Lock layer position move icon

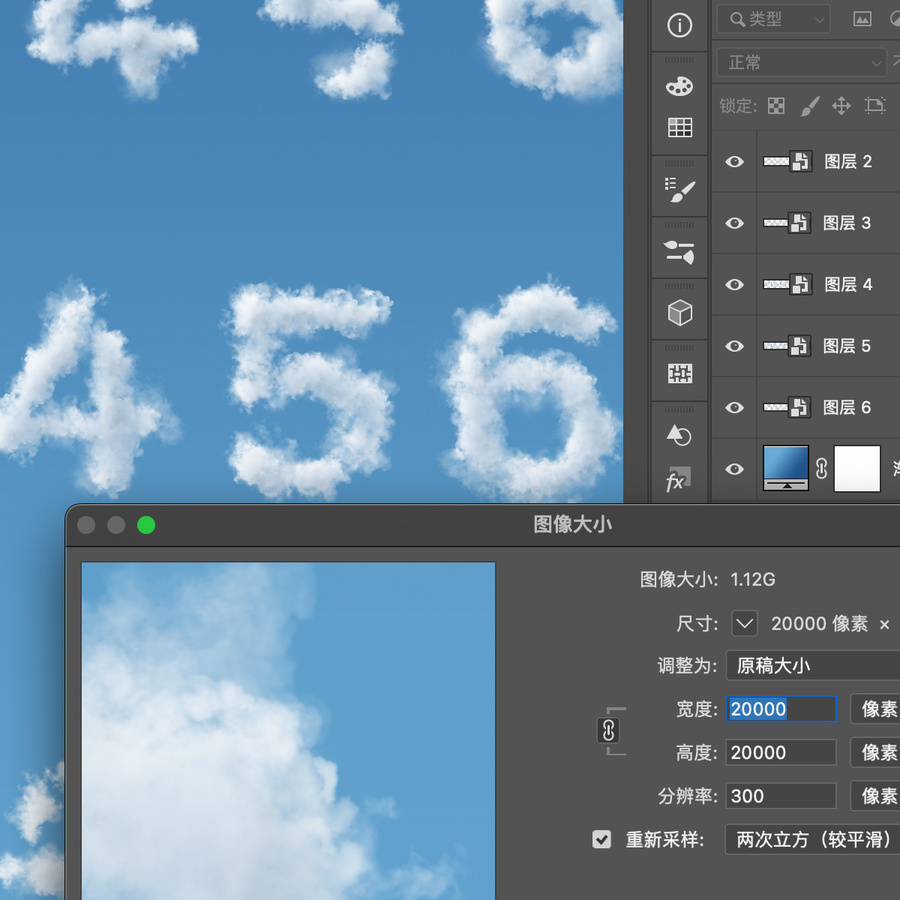841,106
